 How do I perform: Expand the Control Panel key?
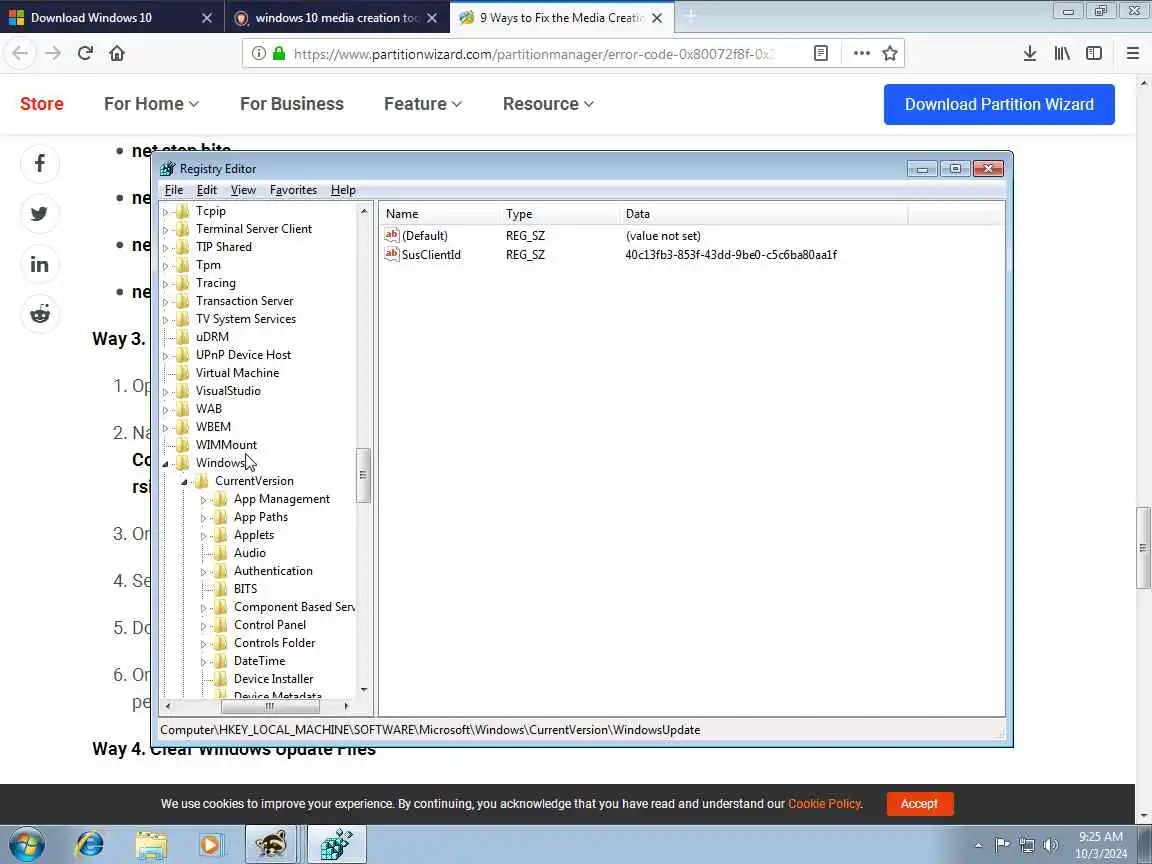(204, 626)
